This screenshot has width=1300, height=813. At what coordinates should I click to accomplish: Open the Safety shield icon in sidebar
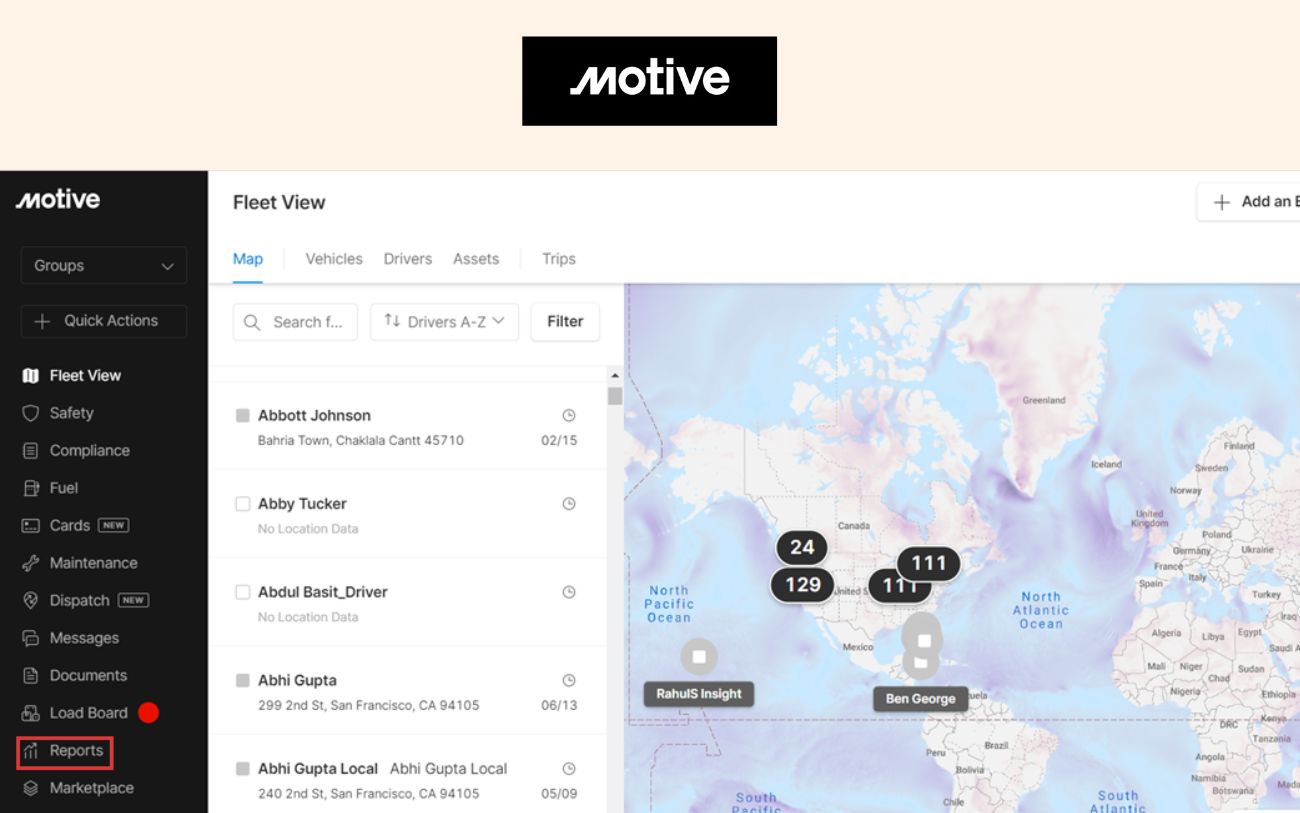click(x=30, y=413)
